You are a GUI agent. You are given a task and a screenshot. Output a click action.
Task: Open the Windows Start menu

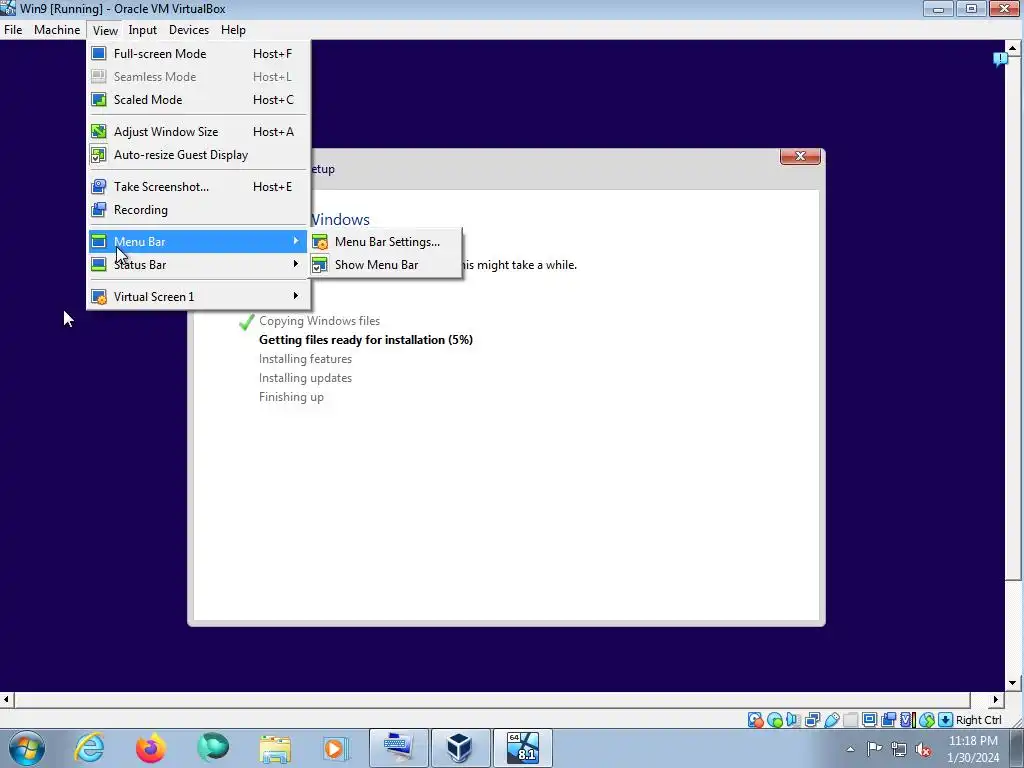27,748
